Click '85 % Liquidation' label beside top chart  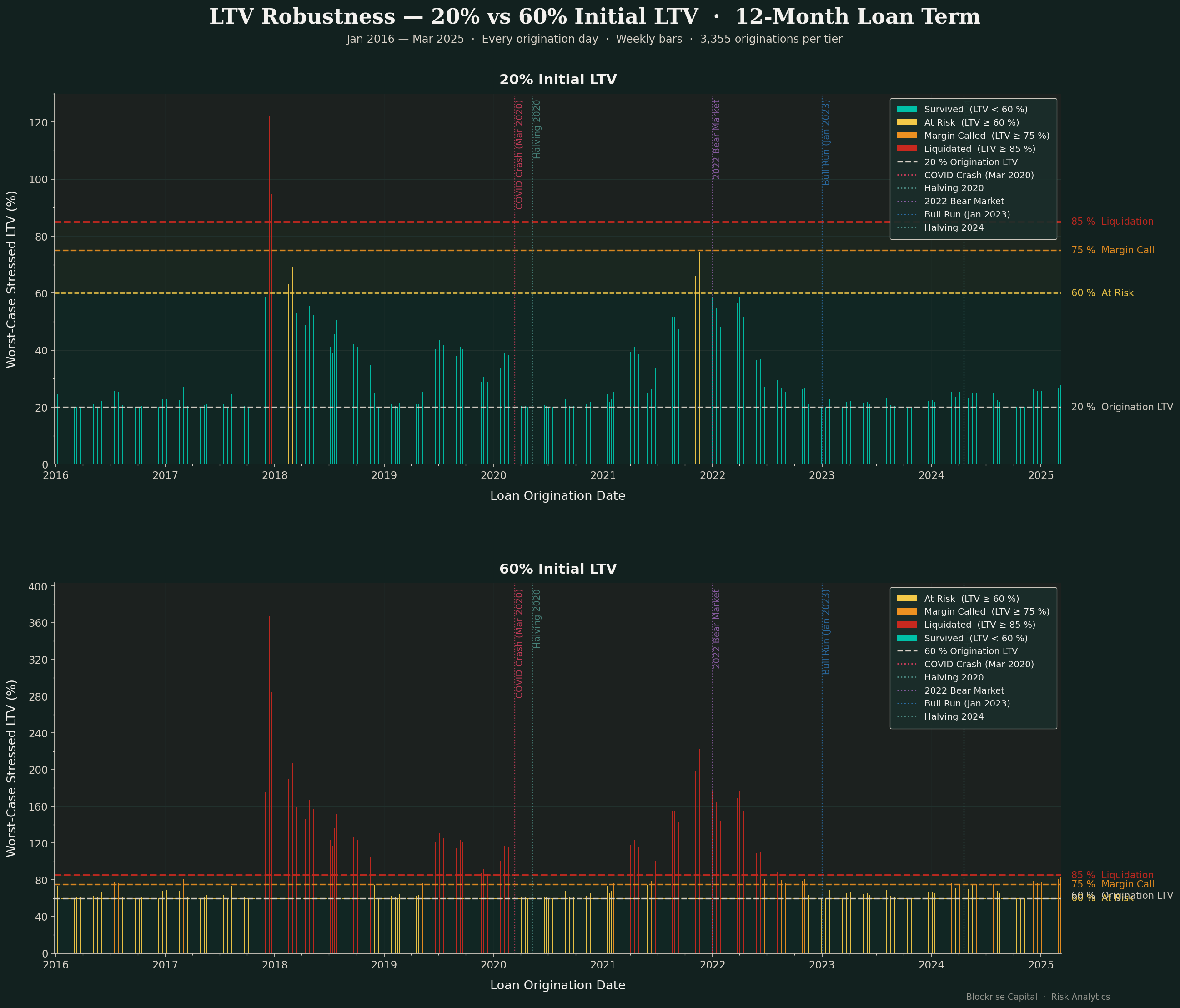1112,222
